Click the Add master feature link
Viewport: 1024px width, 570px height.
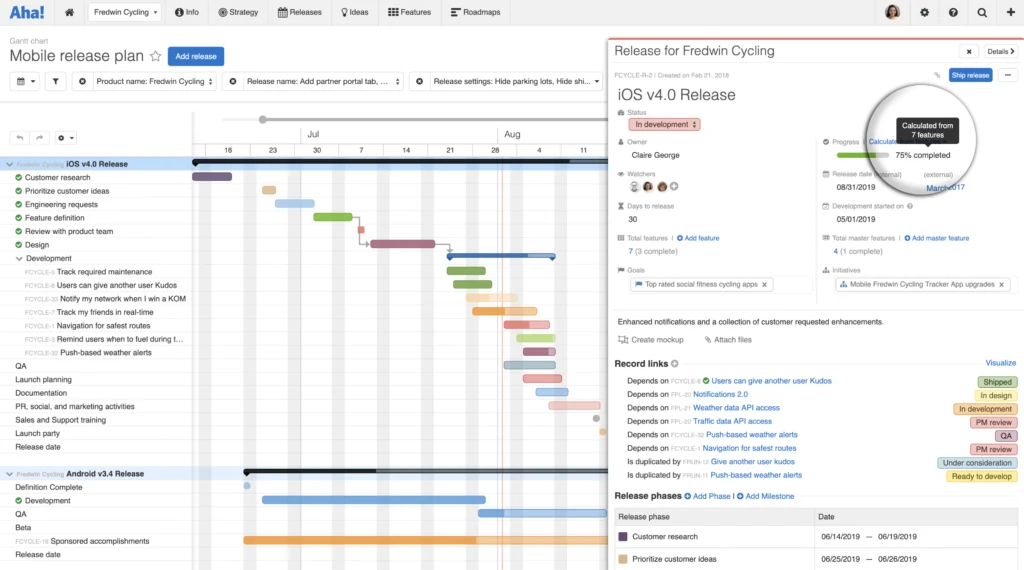point(936,238)
